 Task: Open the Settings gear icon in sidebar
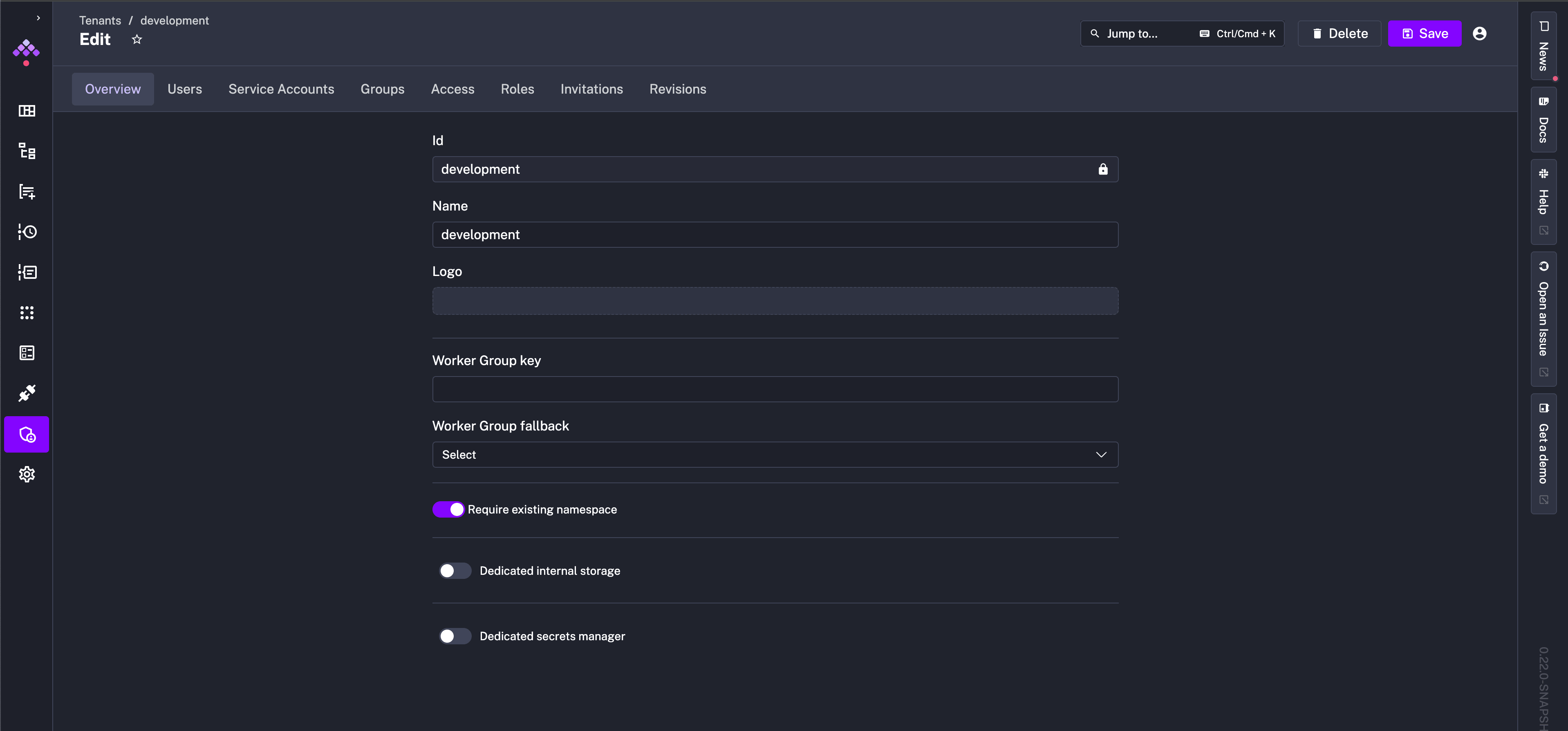click(x=27, y=474)
